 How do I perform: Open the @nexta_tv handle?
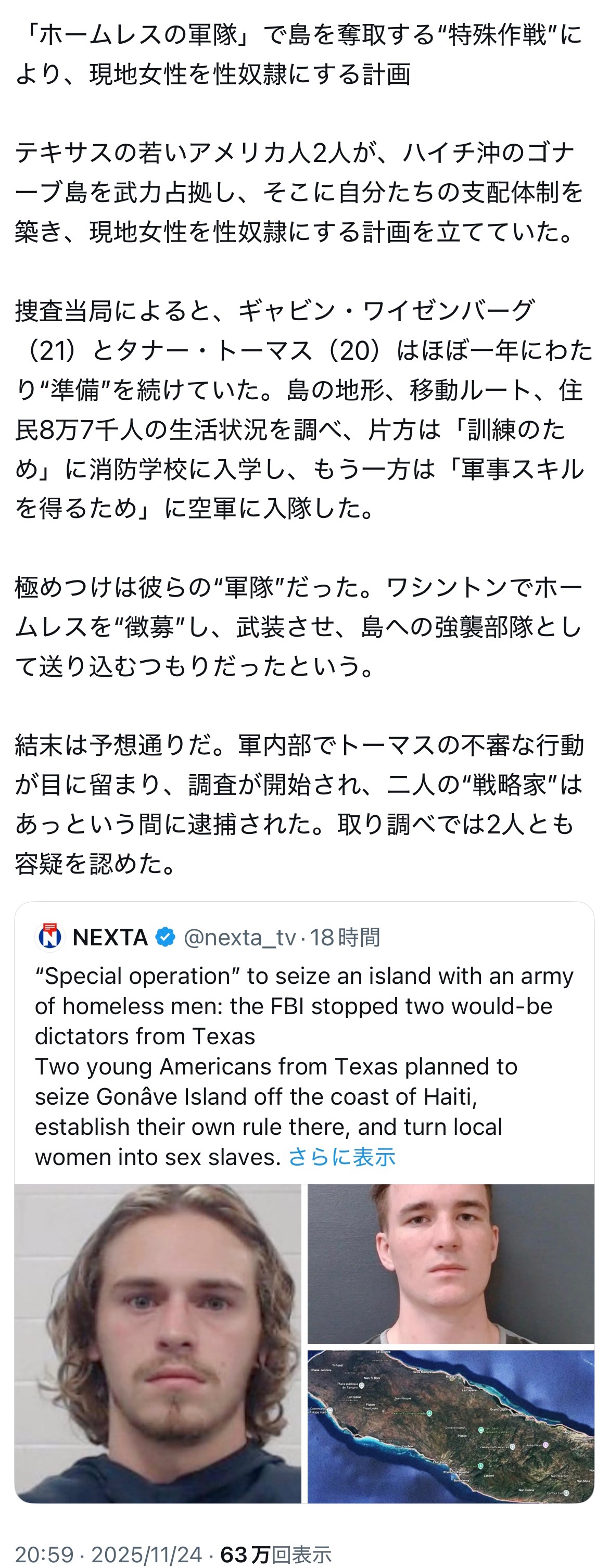[240, 938]
